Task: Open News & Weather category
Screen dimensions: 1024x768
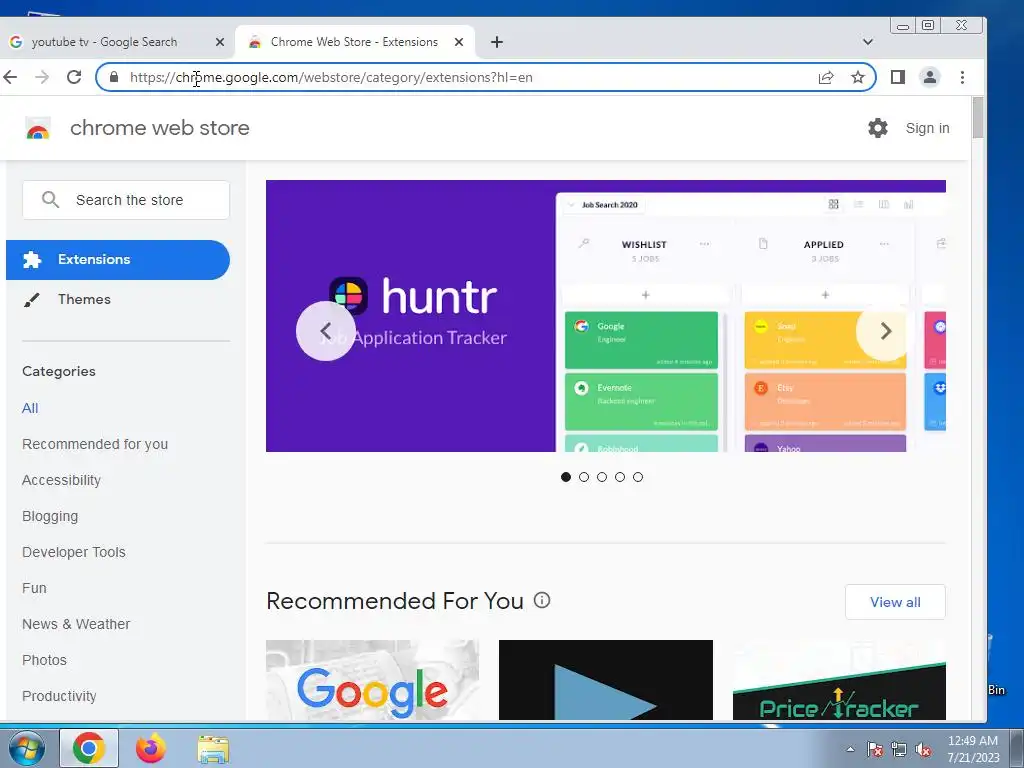Action: click(x=76, y=624)
